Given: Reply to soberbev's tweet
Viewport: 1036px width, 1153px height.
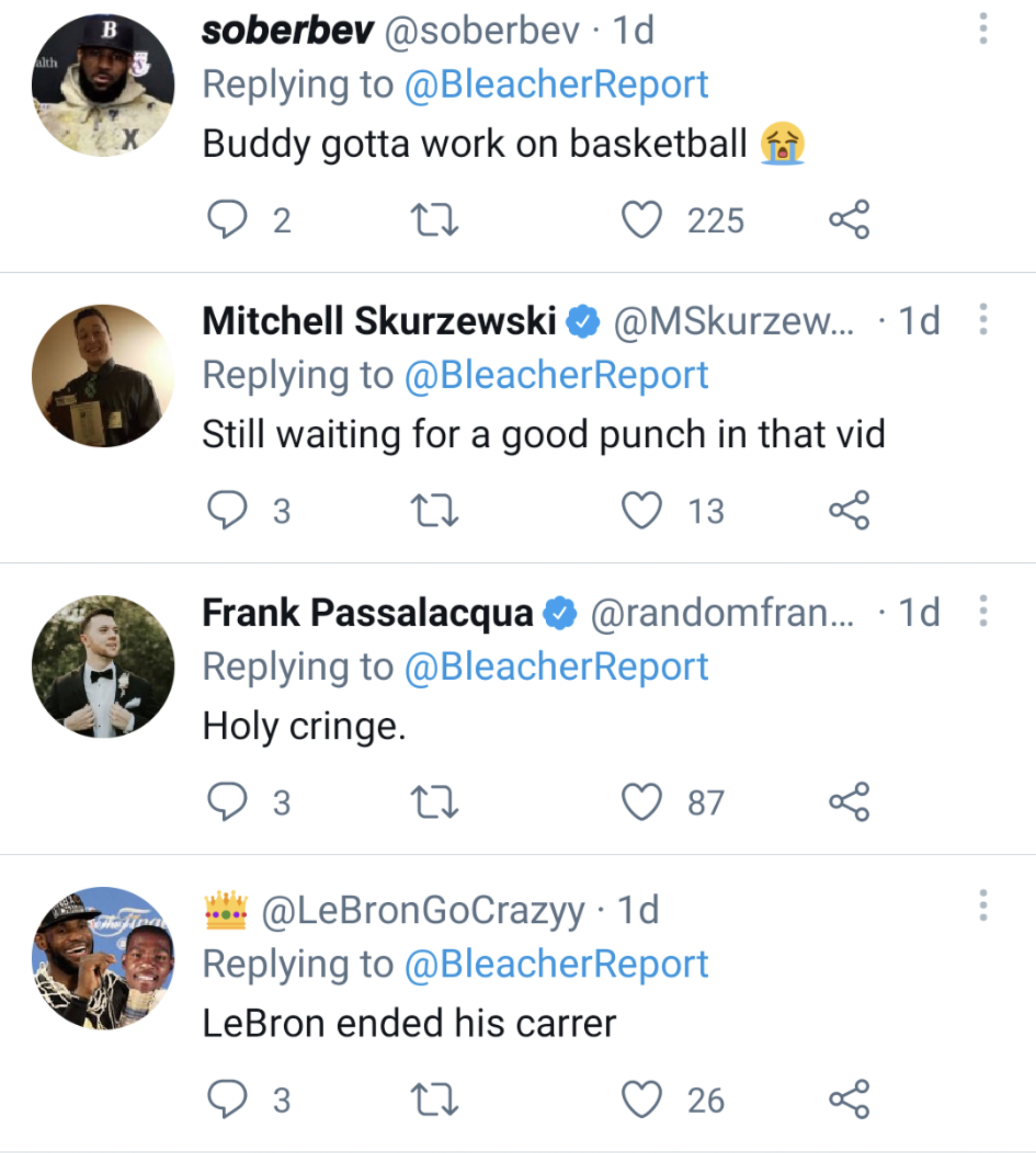Looking at the screenshot, I should tap(227, 219).
